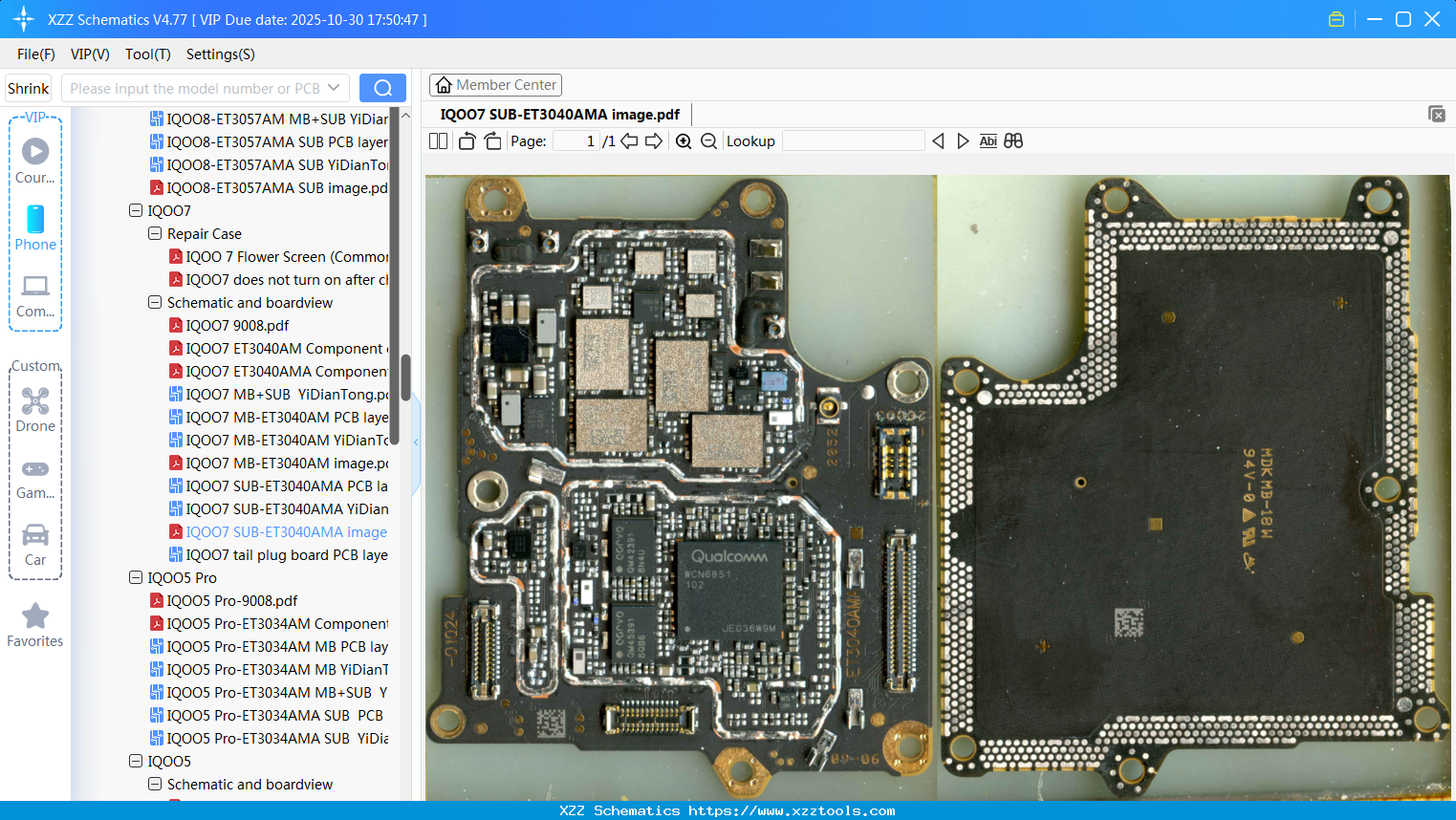This screenshot has height=820, width=1456.
Task: Open the Car category in sidebar
Action: pyautogui.click(x=35, y=545)
